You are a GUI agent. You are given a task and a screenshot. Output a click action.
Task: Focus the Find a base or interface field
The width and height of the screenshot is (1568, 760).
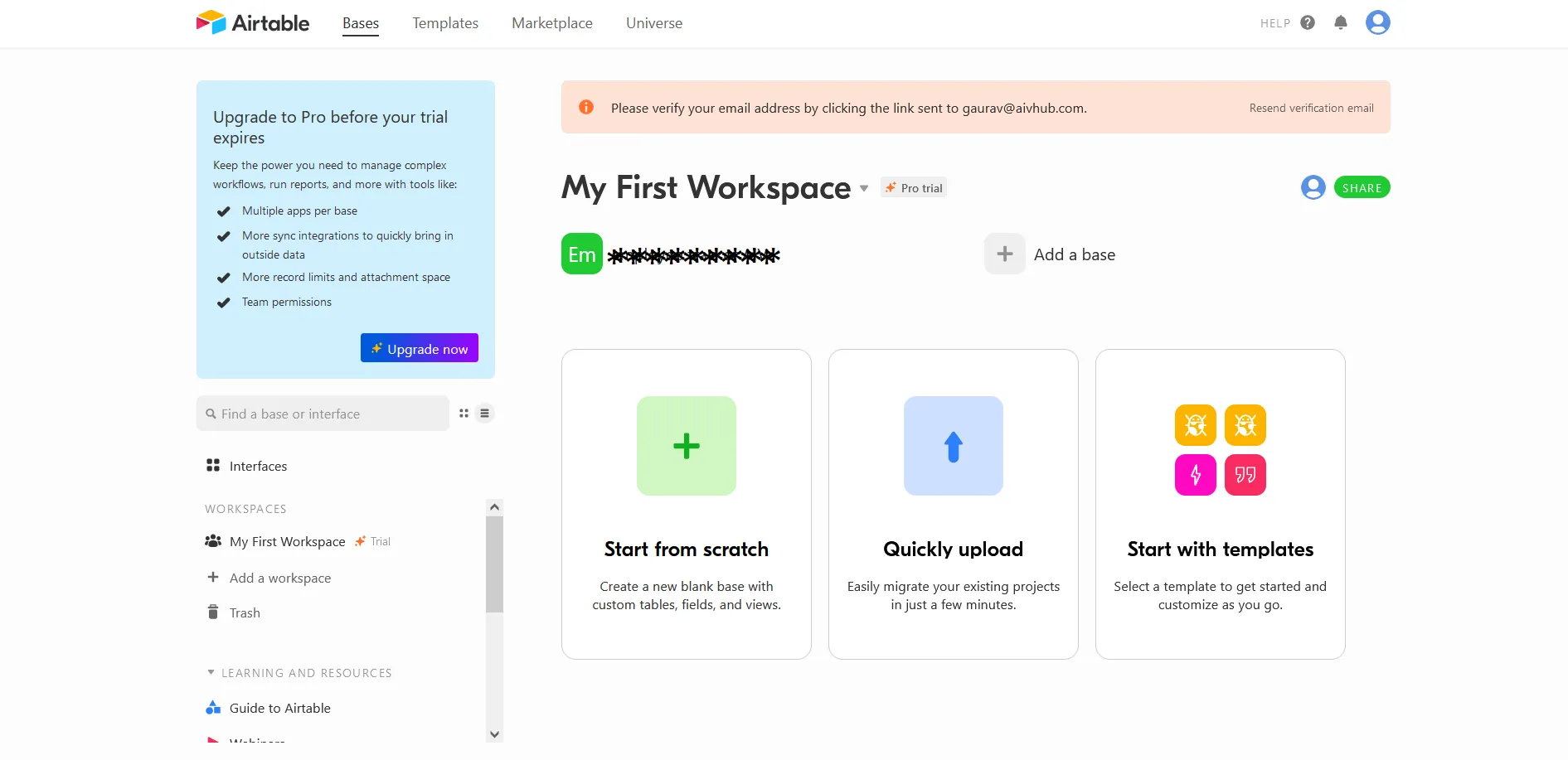[x=323, y=414]
